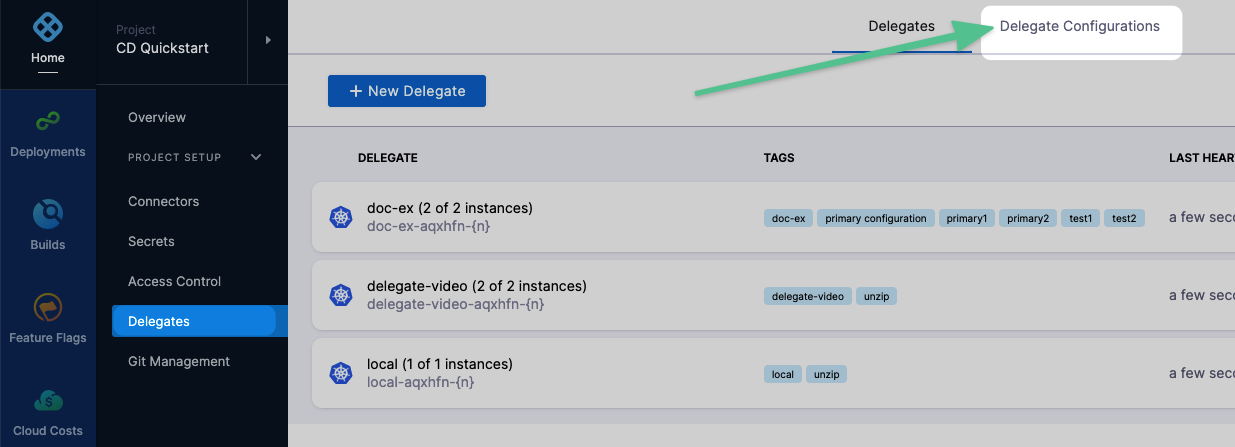1235x447 pixels.
Task: Expand project selector arrow beside CD Quickstart
Action: click(x=268, y=40)
